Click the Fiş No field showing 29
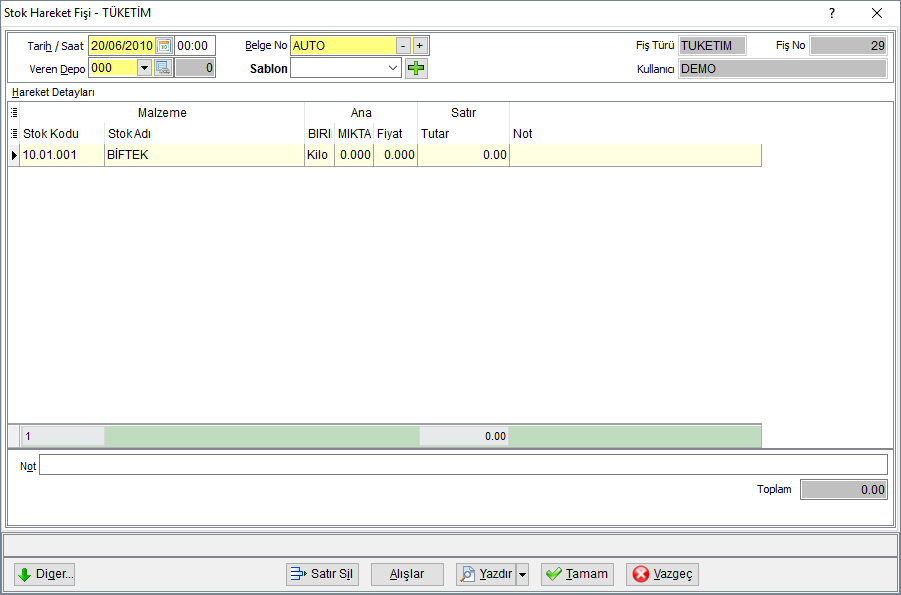 pyautogui.click(x=848, y=45)
